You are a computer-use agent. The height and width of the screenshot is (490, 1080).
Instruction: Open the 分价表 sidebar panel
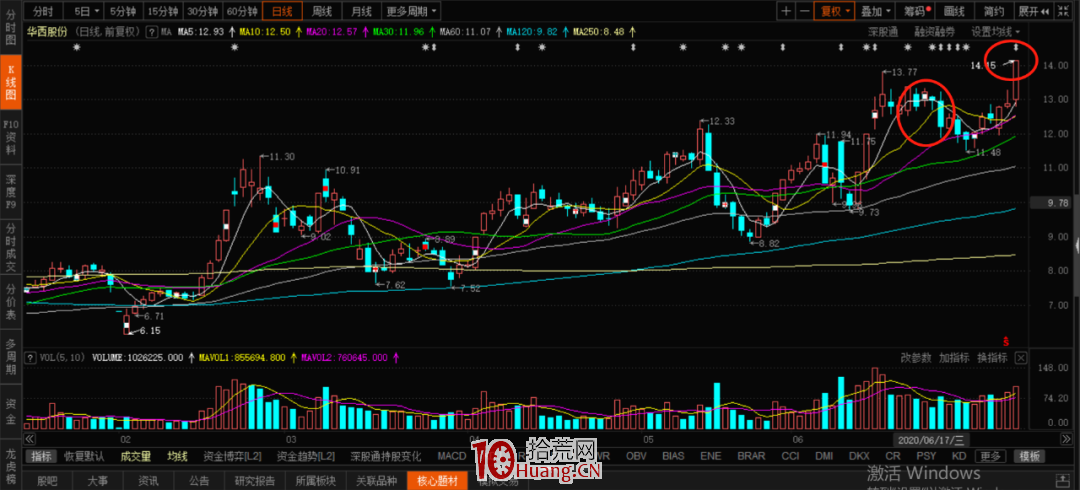[10, 301]
